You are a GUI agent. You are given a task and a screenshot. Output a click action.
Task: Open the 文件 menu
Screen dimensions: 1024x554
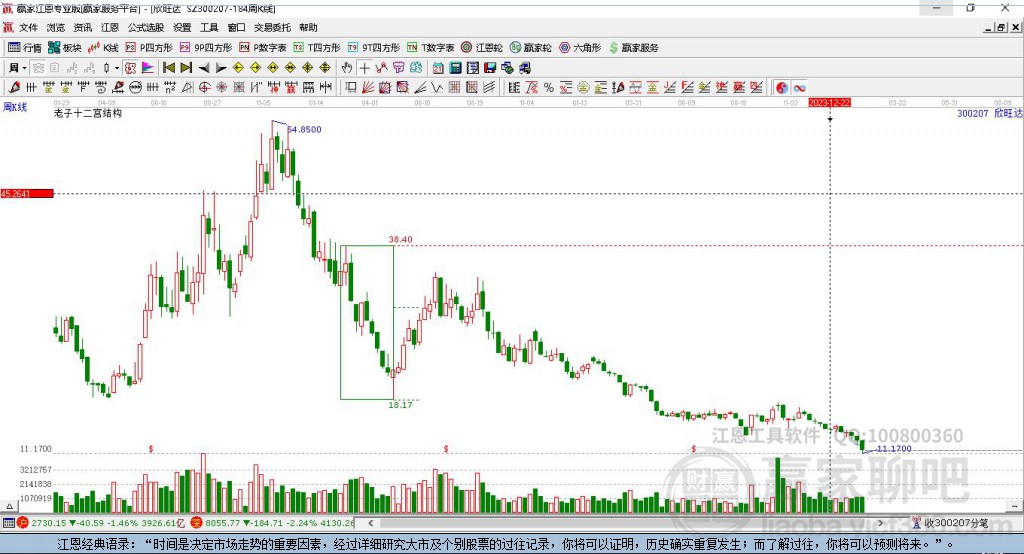click(28, 27)
